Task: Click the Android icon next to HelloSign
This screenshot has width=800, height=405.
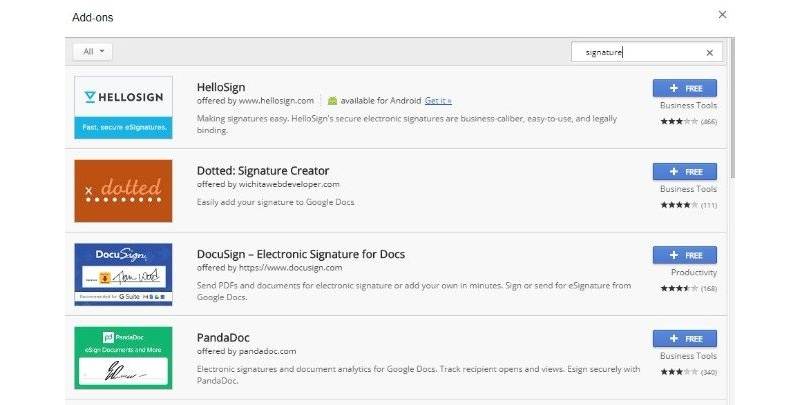Action: [x=333, y=101]
